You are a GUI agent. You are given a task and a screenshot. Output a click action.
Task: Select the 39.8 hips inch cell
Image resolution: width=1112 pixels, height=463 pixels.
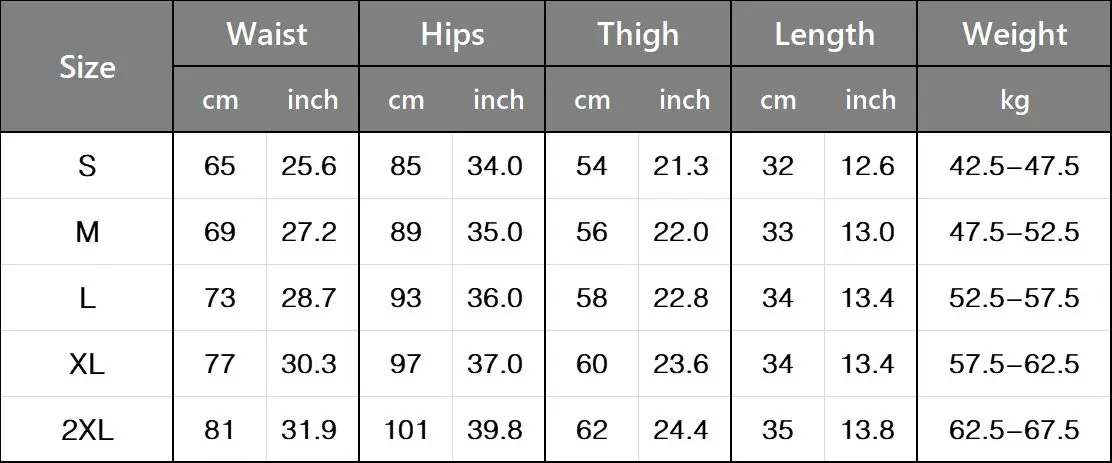(x=495, y=430)
